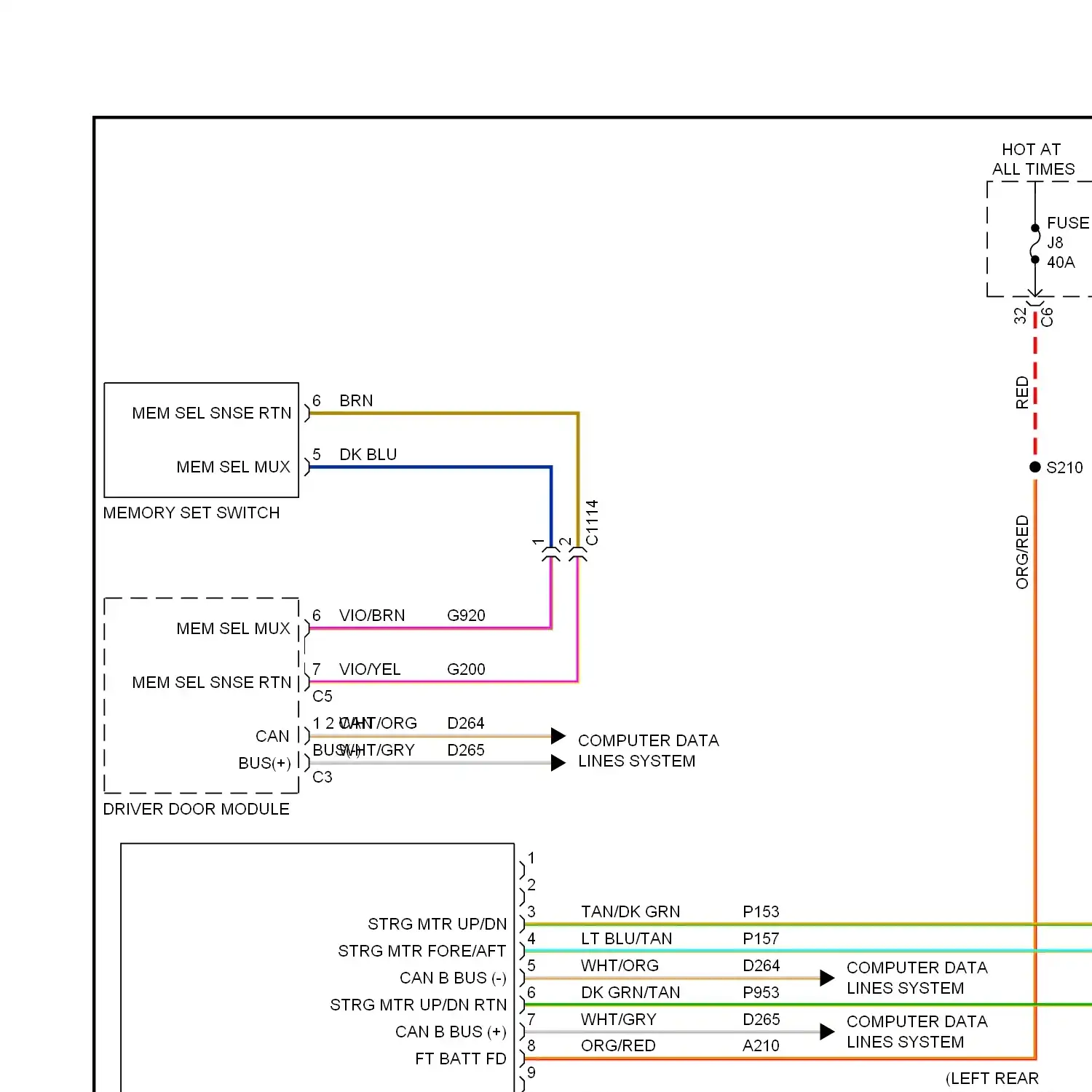Viewport: 1092px width, 1092px height.
Task: Click circuit code G920
Action: pos(466,615)
